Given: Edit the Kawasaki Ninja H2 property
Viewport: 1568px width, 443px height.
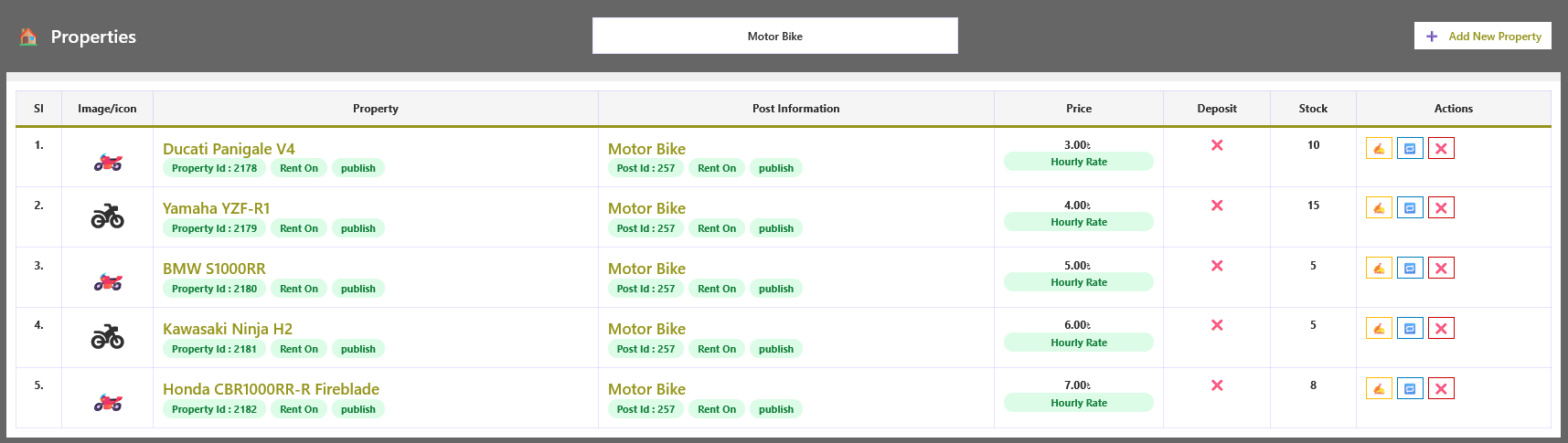Looking at the screenshot, I should pyautogui.click(x=1379, y=329).
